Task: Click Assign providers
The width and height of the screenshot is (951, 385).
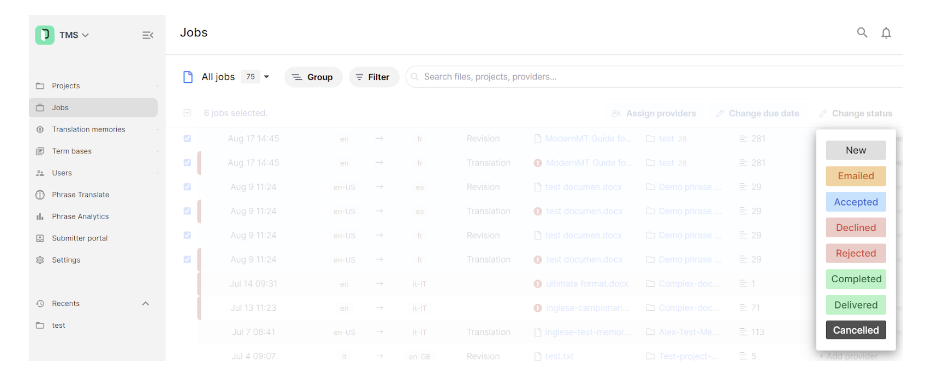Action: pyautogui.click(x=654, y=113)
